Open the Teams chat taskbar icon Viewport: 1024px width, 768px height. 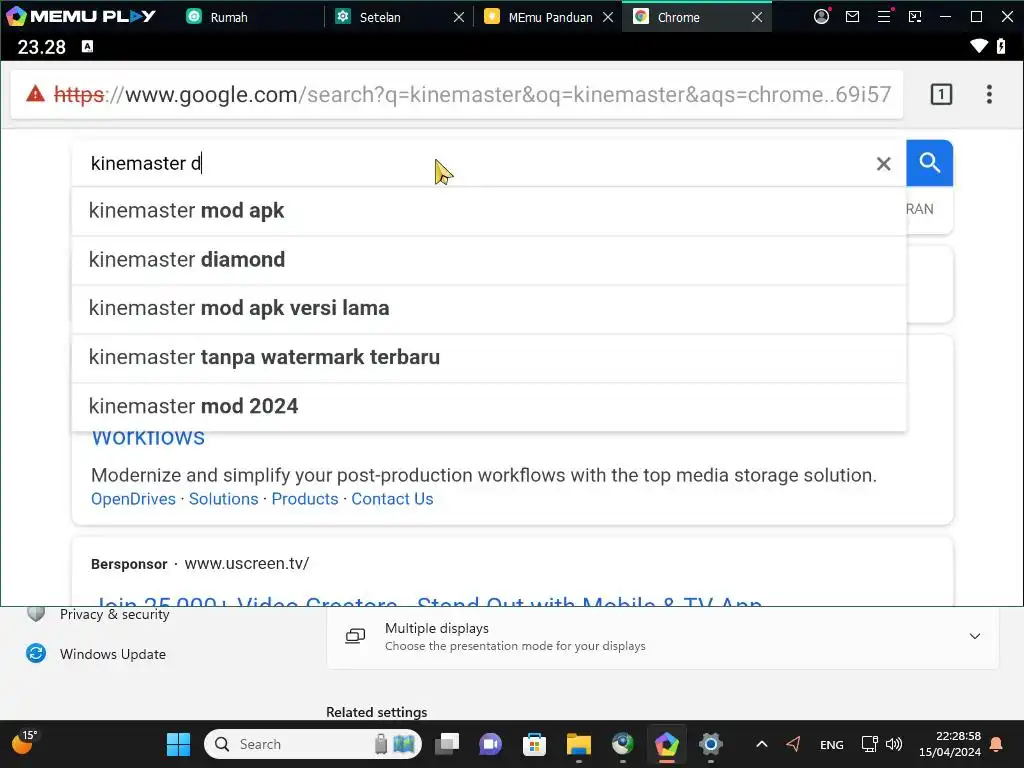(x=490, y=744)
